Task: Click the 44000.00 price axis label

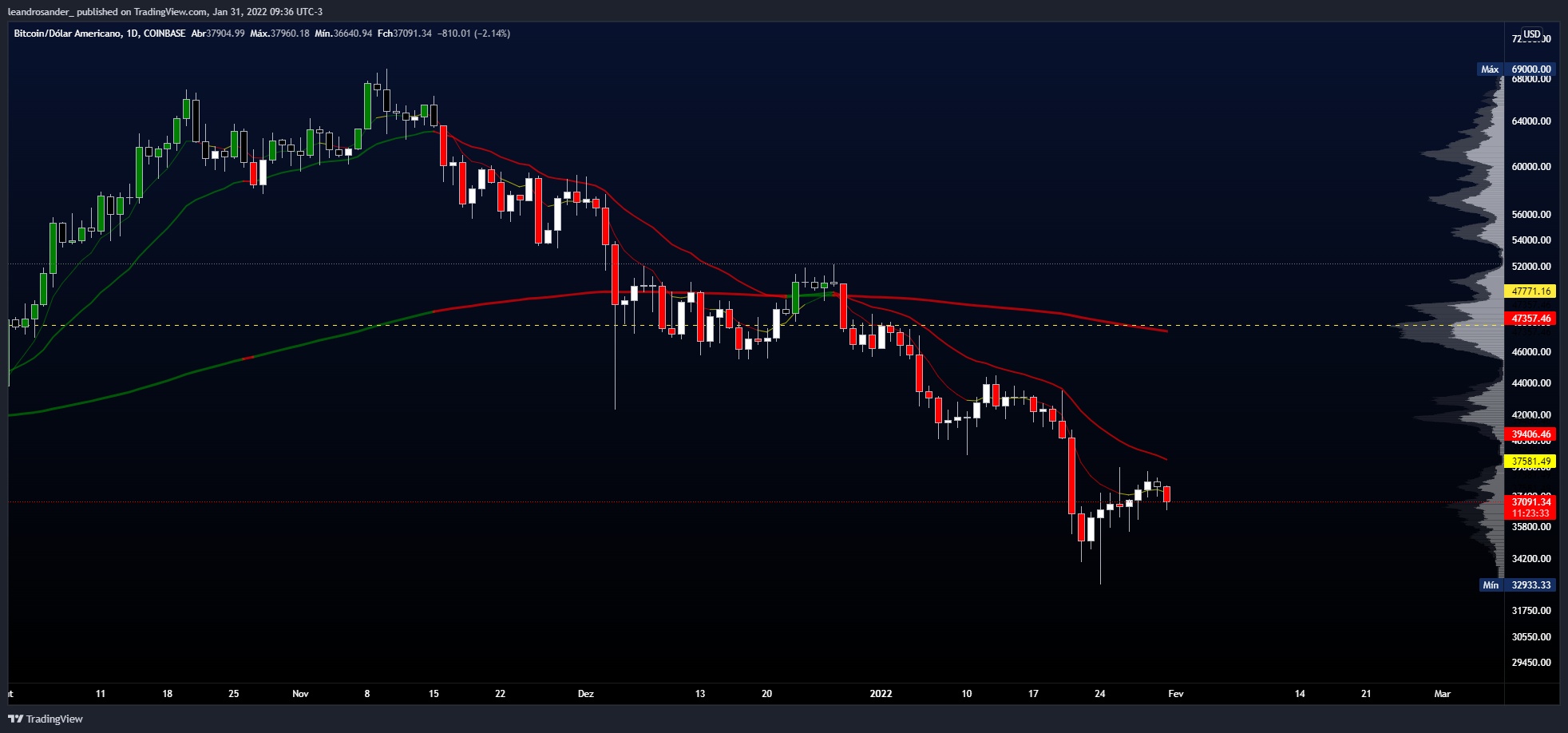Action: 1531,383
